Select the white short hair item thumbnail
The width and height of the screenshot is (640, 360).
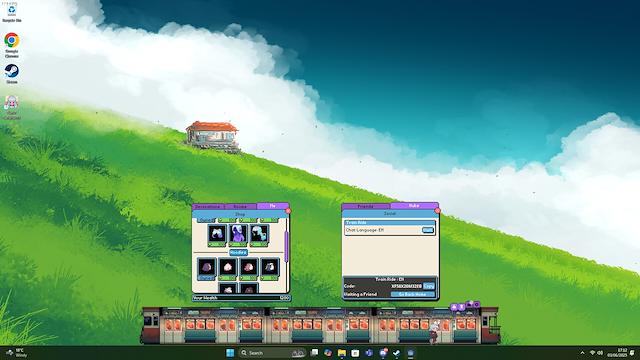pyautogui.click(x=217, y=233)
